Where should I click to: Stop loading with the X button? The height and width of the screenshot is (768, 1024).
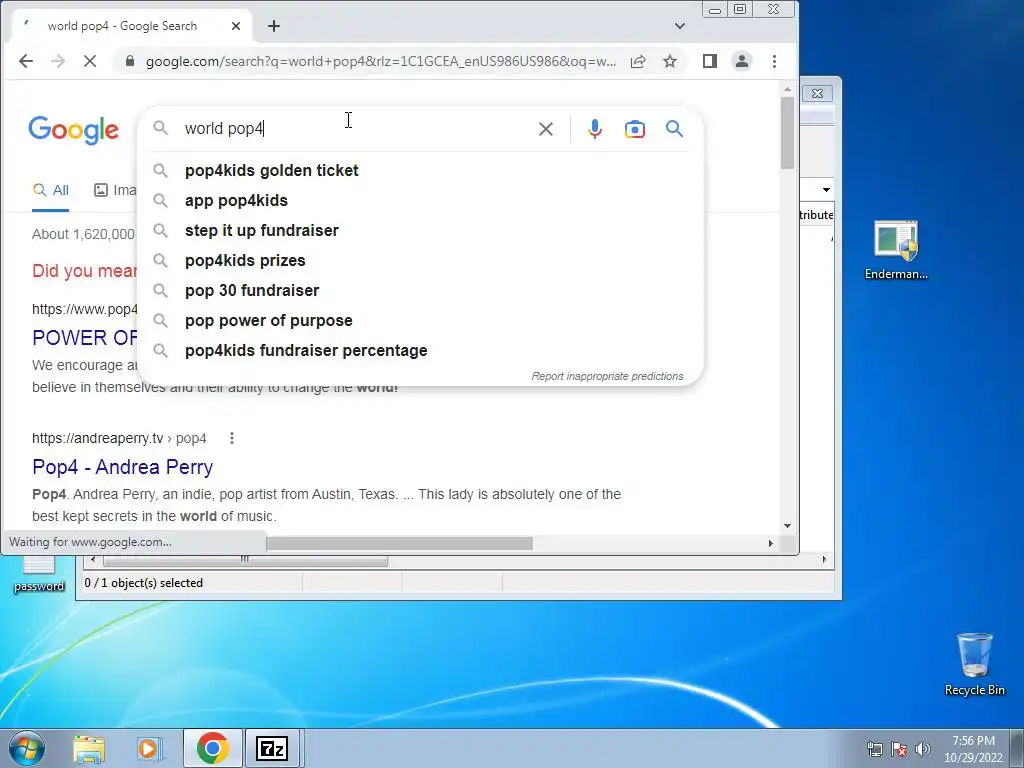pyautogui.click(x=89, y=61)
